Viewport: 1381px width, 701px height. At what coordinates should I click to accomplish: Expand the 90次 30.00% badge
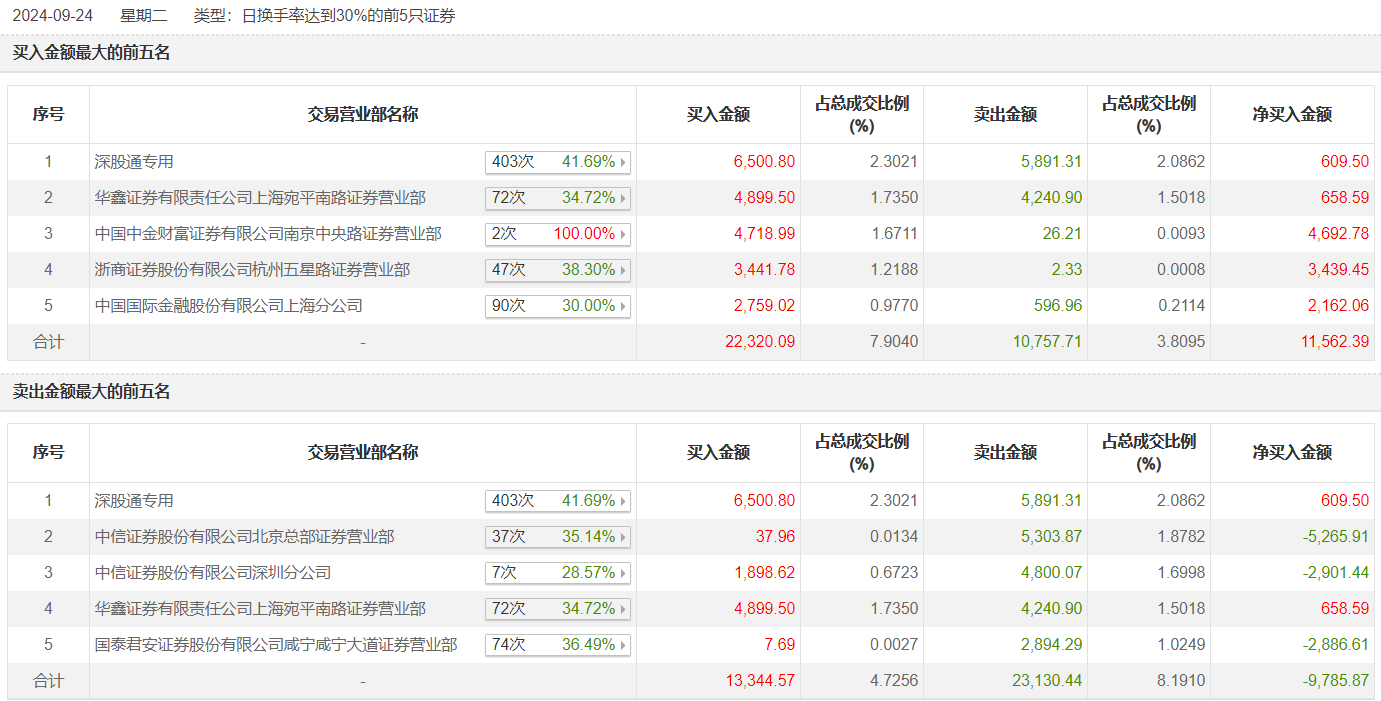click(x=624, y=306)
